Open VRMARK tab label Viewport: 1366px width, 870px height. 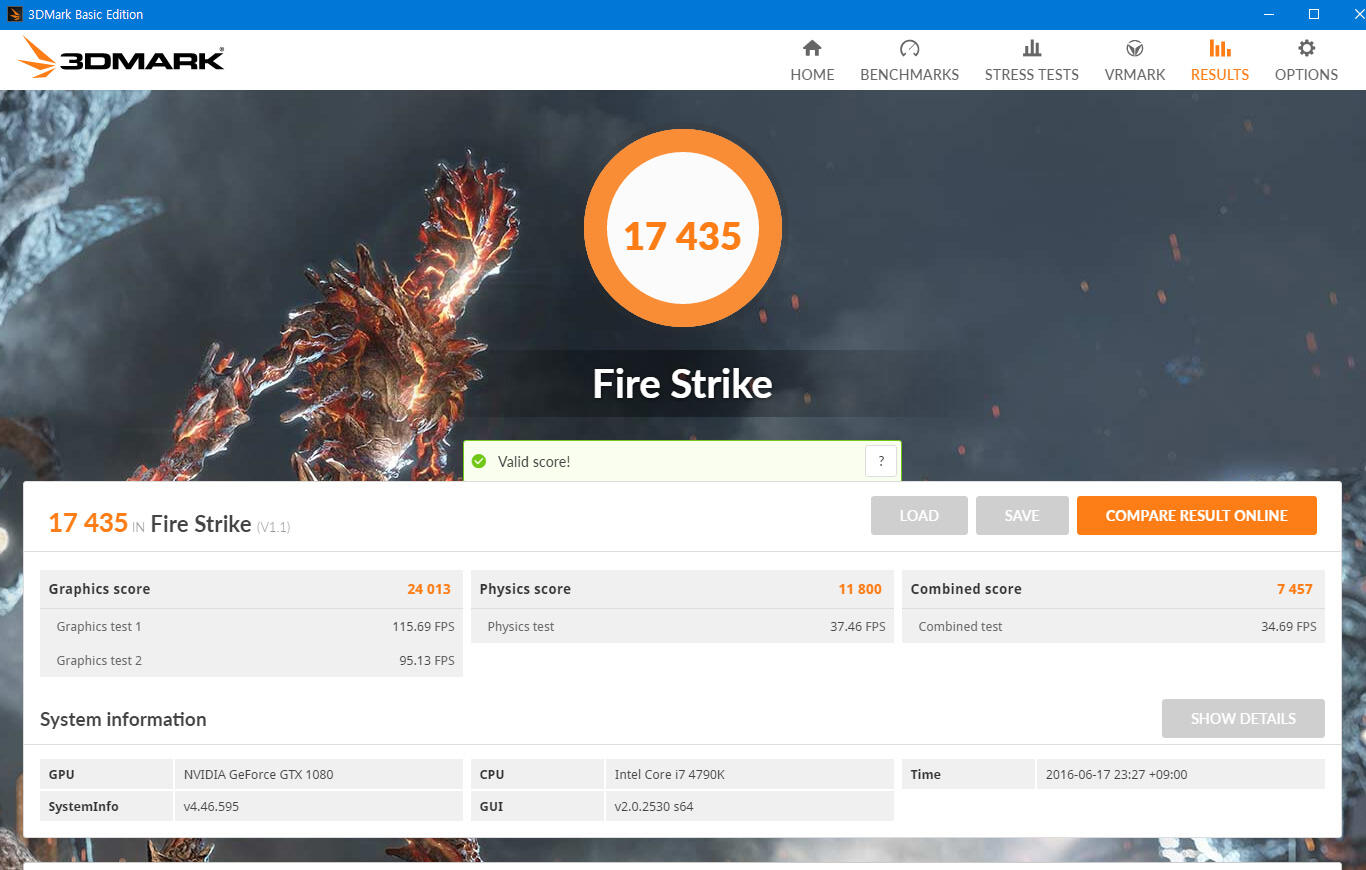click(x=1135, y=75)
